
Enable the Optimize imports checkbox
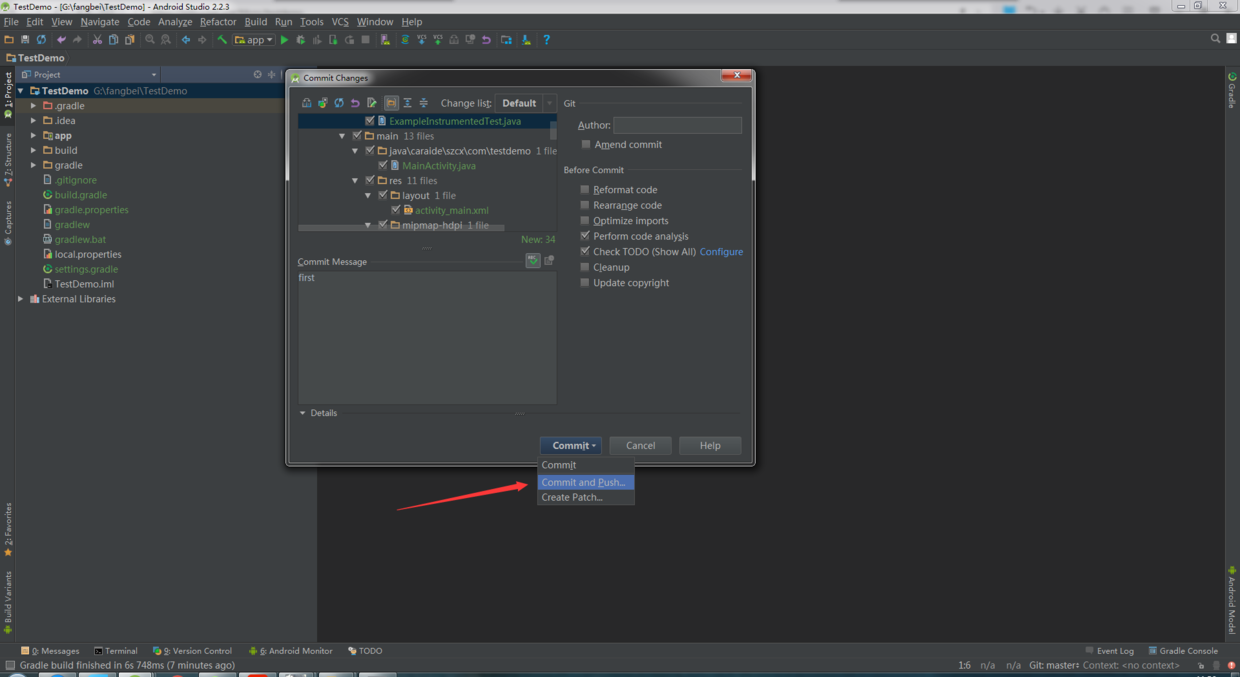pos(585,221)
